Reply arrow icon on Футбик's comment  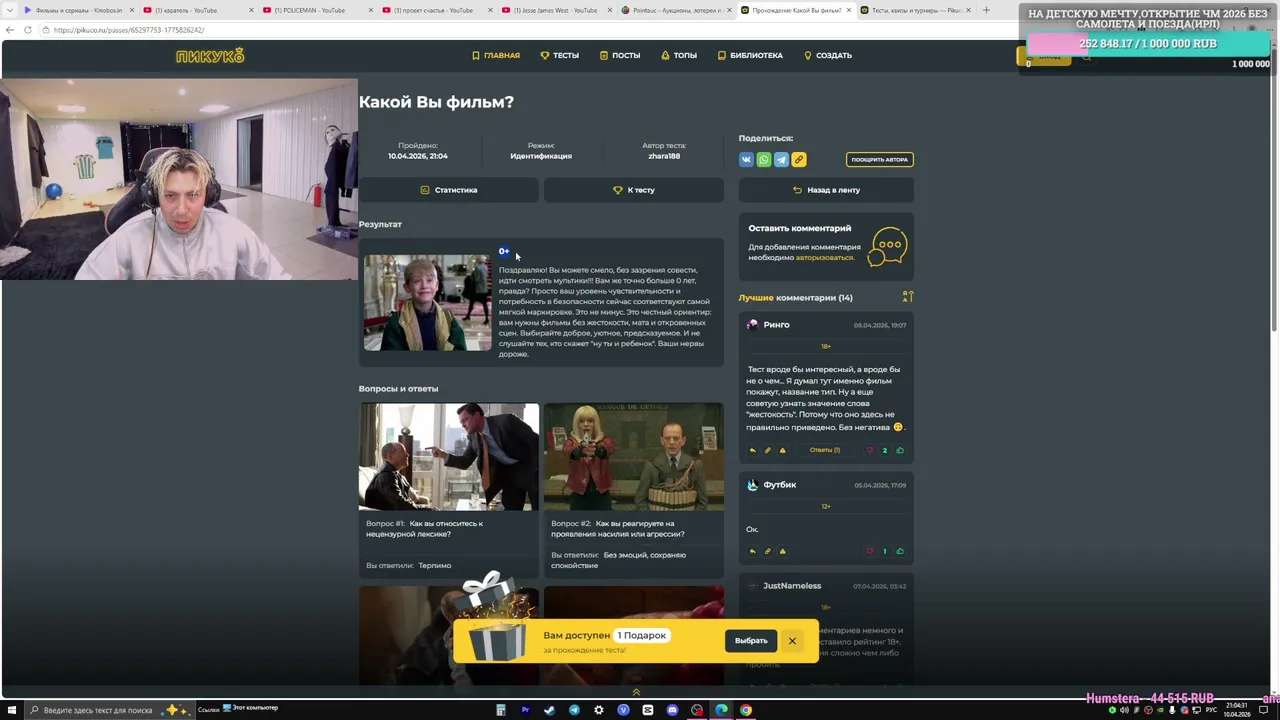pyautogui.click(x=753, y=551)
